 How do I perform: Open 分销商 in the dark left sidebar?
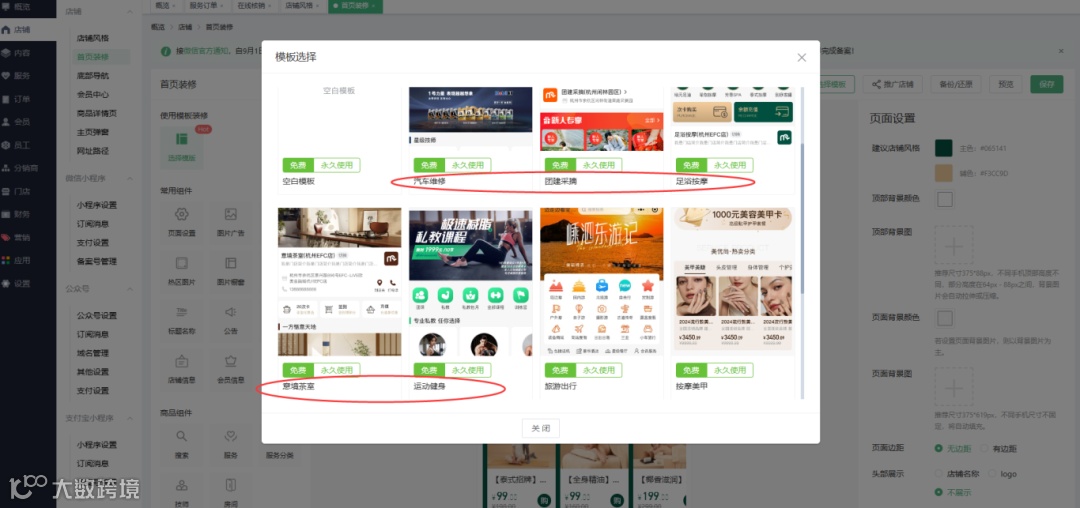(x=19, y=168)
